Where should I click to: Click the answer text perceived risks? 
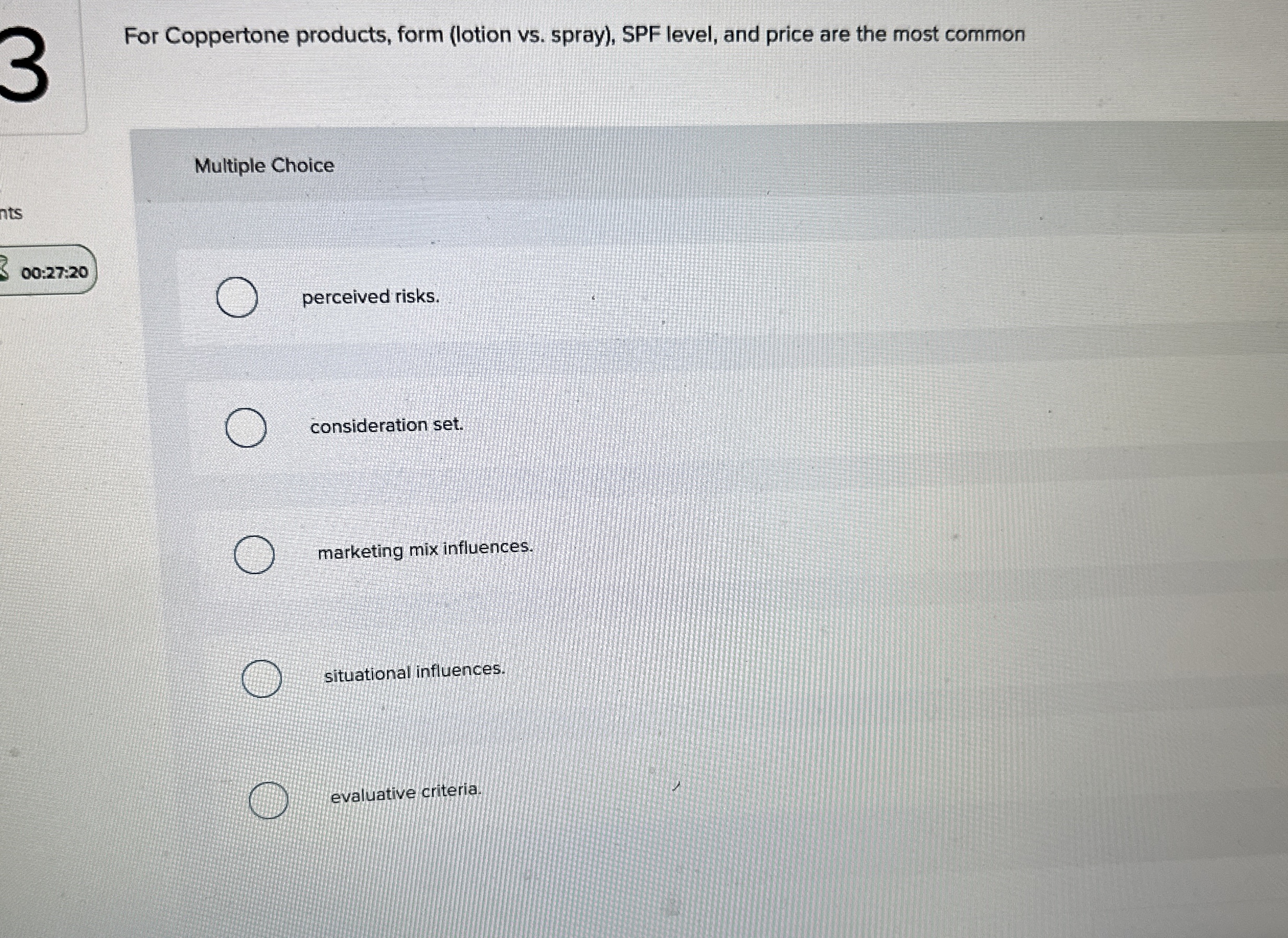pyautogui.click(x=369, y=296)
